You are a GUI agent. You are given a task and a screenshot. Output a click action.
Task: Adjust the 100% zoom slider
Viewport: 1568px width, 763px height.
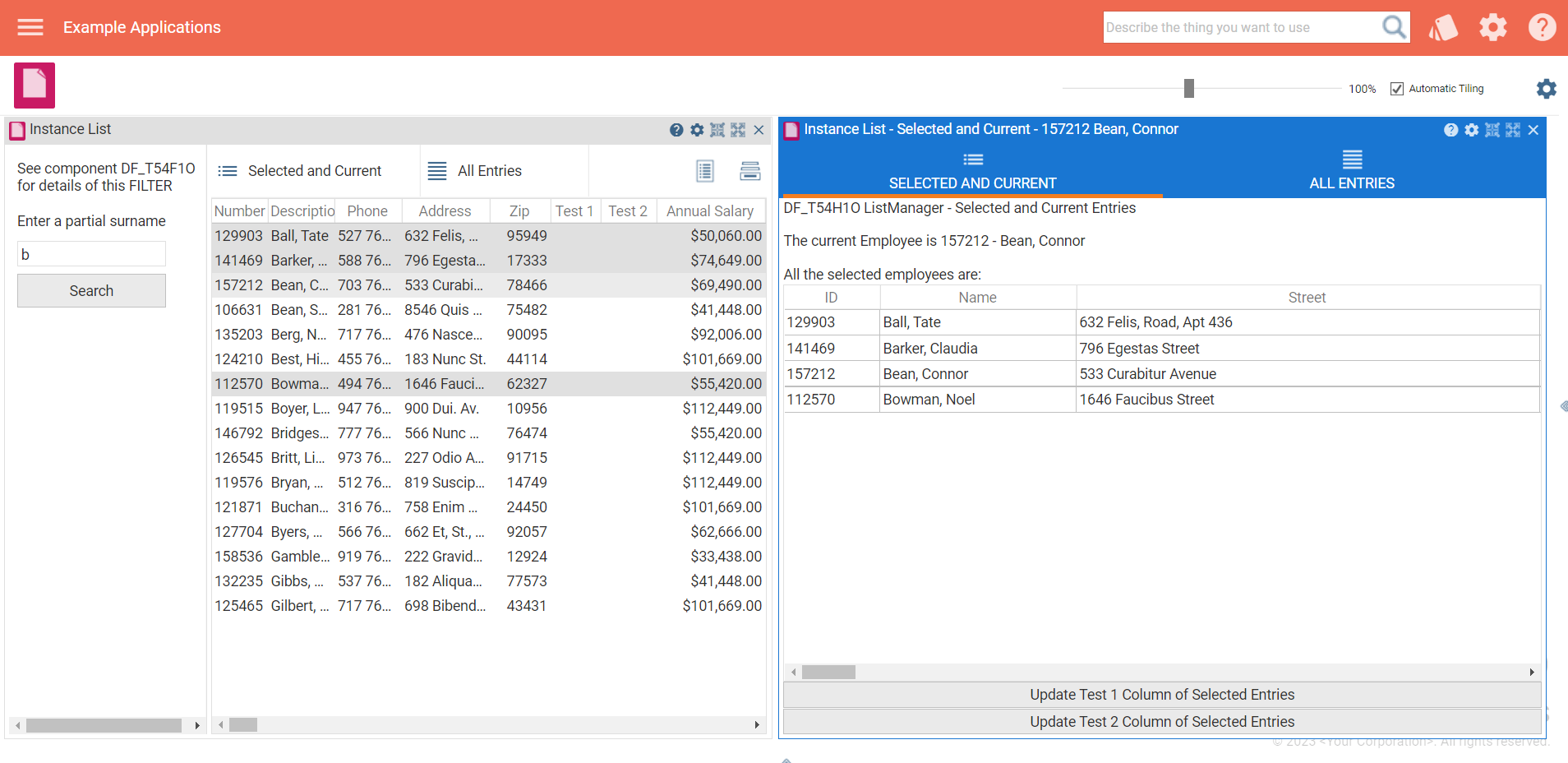1189,87
